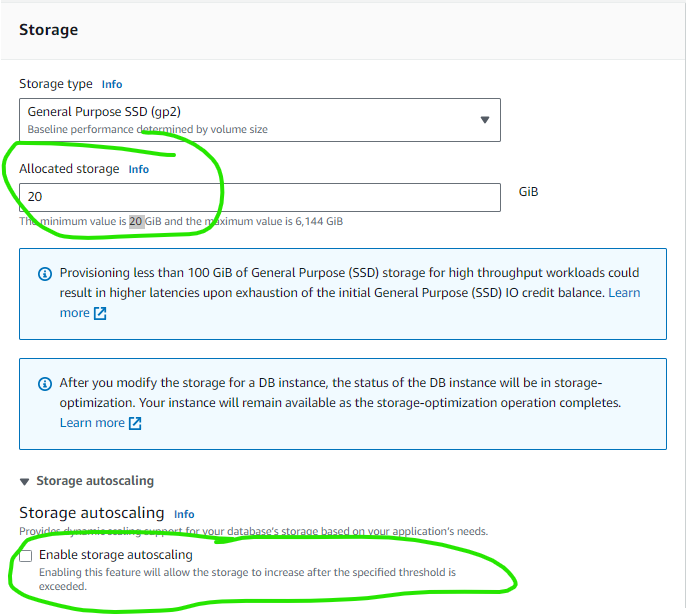The height and width of the screenshot is (614, 686).
Task: Open Info link next to Storage autoscaling
Action: tap(184, 514)
